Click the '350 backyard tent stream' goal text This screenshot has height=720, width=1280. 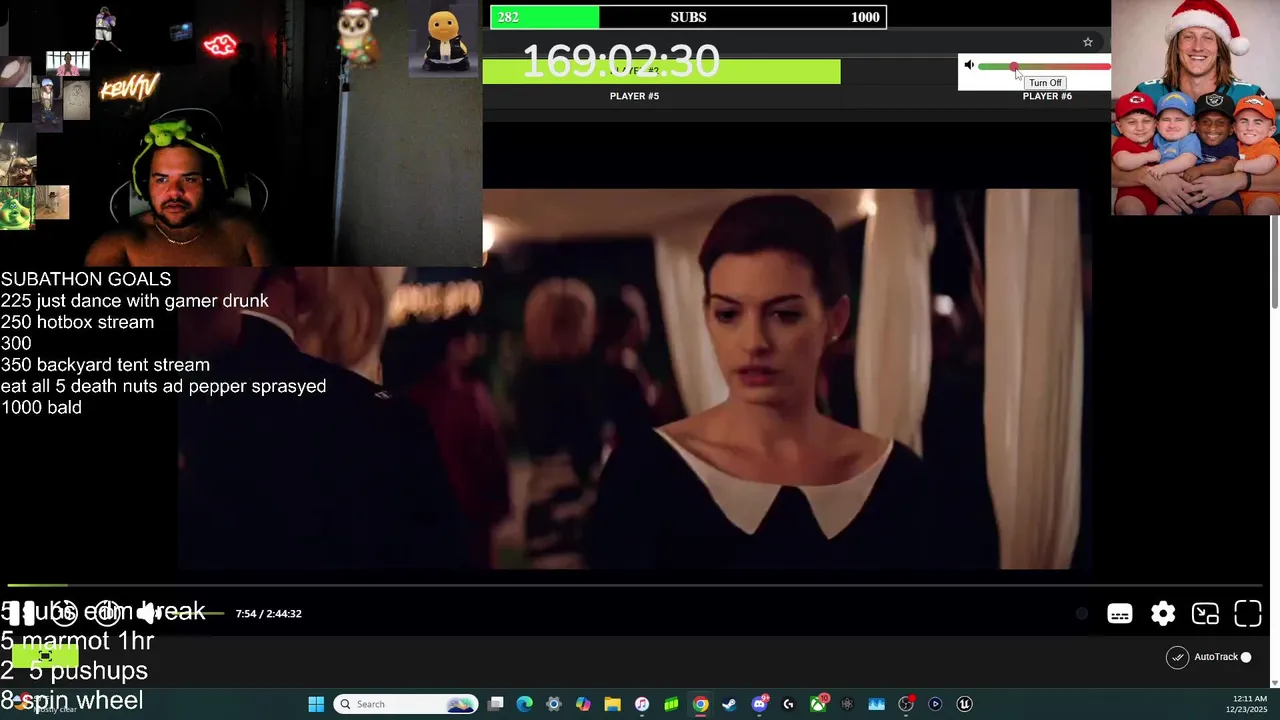click(x=105, y=365)
